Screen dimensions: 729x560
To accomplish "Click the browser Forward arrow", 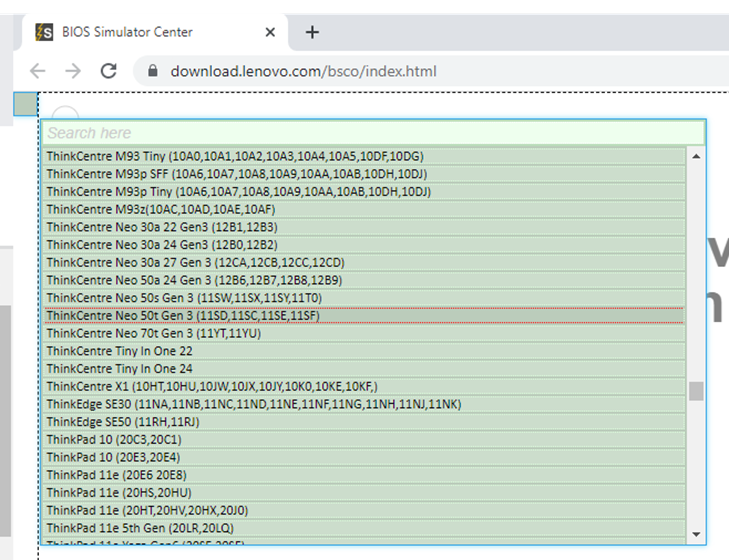I will coord(73,71).
